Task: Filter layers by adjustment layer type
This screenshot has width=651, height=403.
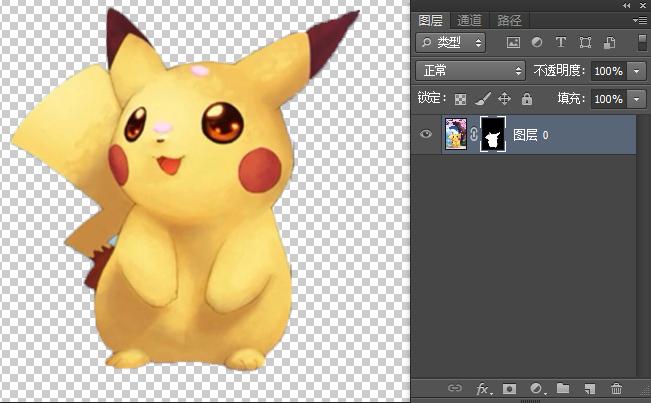Action: 537,43
